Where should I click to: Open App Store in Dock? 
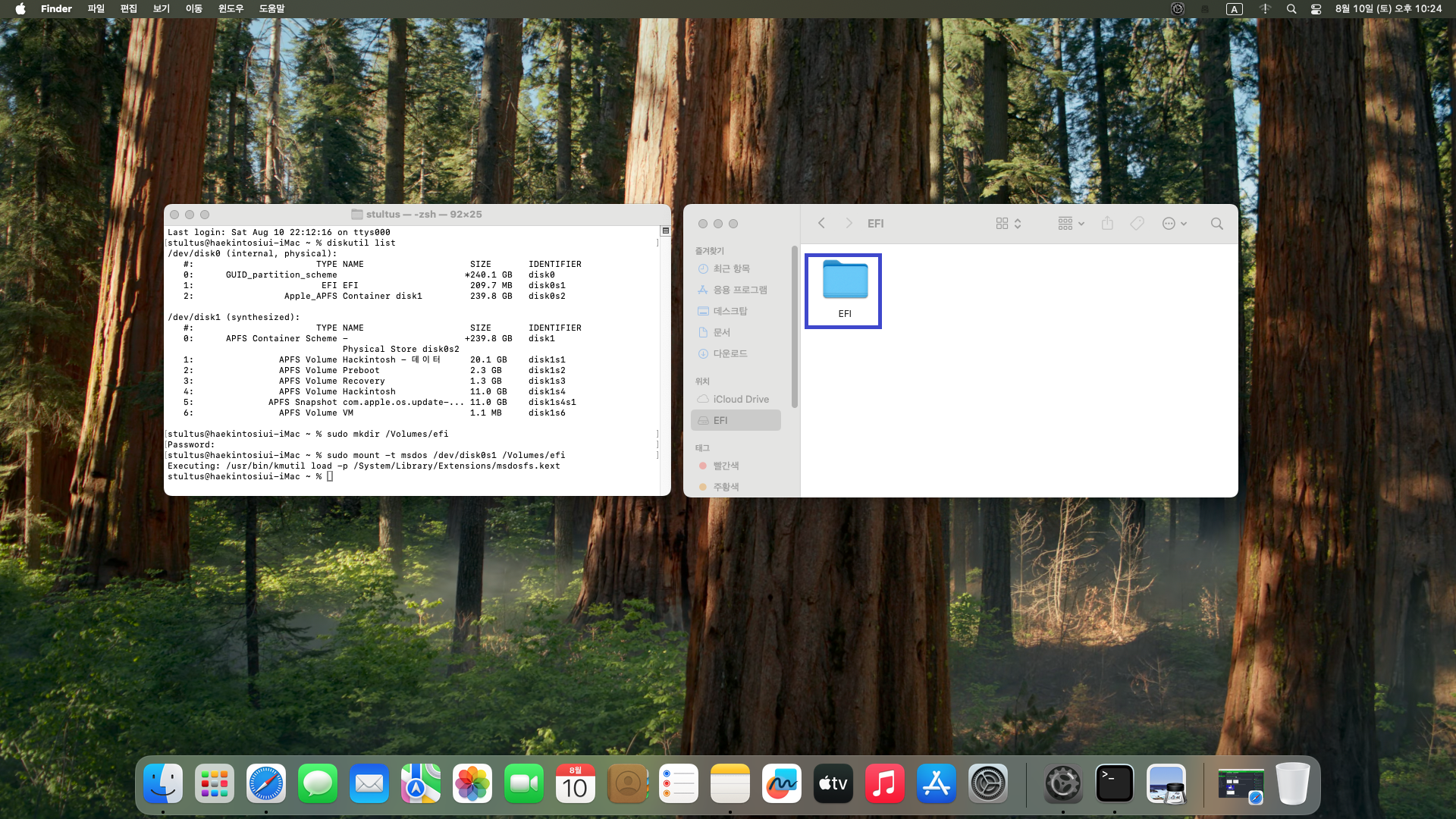pyautogui.click(x=937, y=783)
